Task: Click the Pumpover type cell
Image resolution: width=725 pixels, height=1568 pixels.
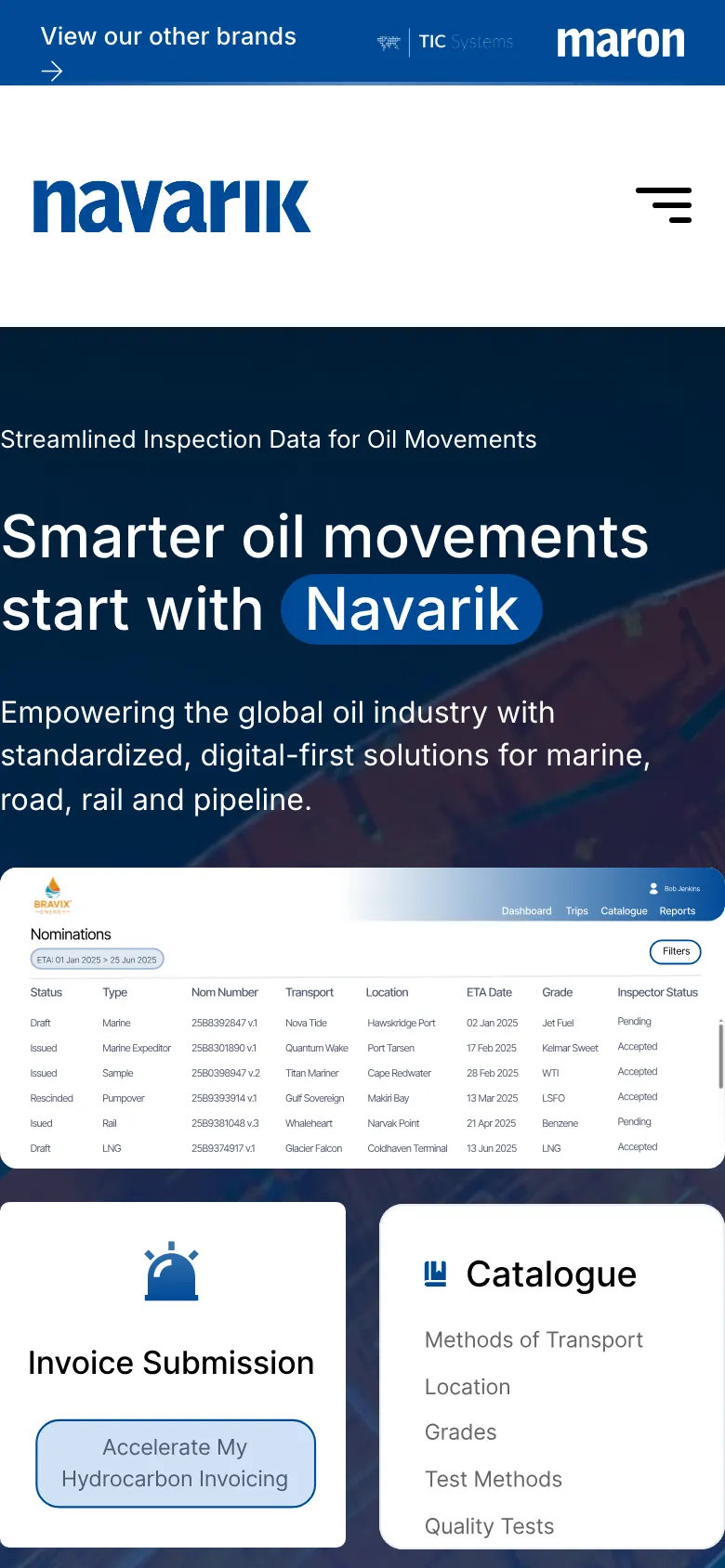Action: (124, 1098)
